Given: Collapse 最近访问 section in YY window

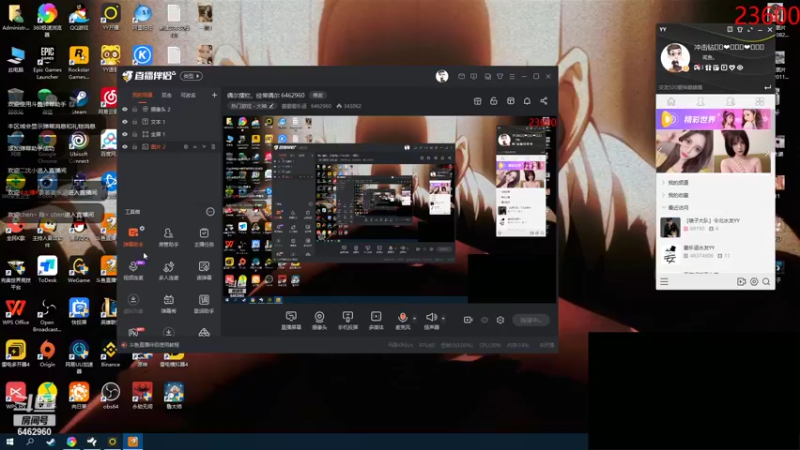Looking at the screenshot, I should (676, 207).
